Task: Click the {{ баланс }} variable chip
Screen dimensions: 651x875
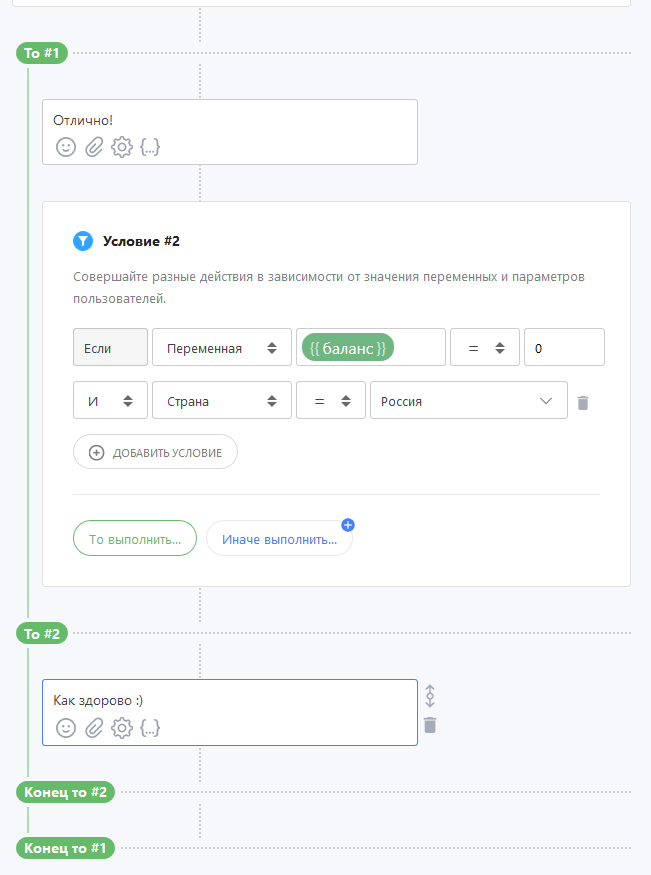Action: [348, 348]
